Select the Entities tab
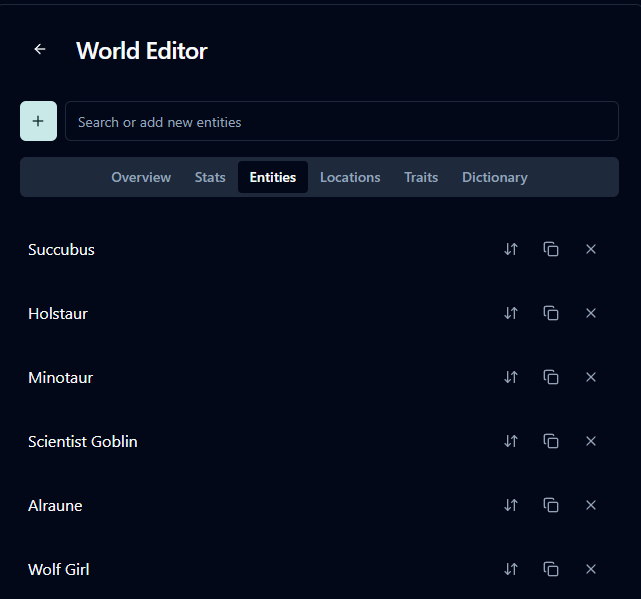Screen dimensions: 641x599 273,177
